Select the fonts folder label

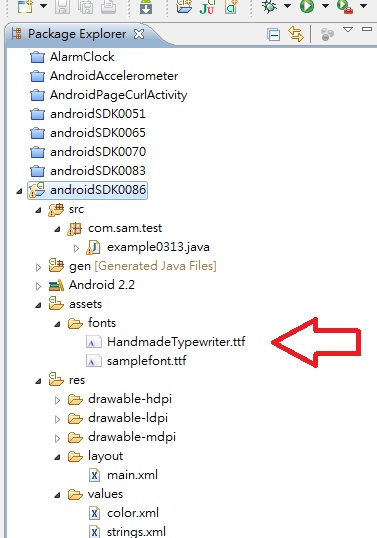pyautogui.click(x=102, y=323)
